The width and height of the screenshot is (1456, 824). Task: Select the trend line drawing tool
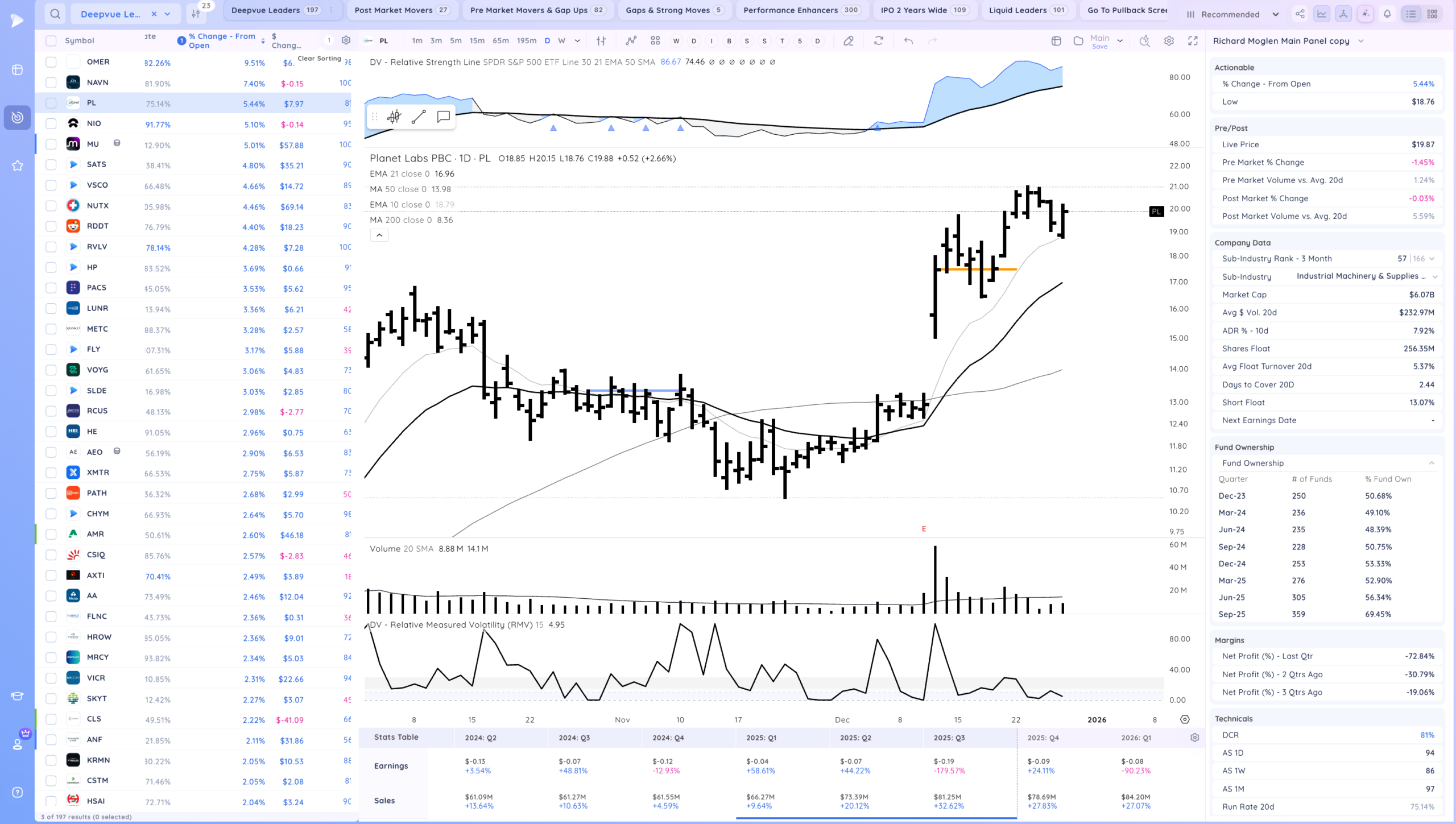419,117
